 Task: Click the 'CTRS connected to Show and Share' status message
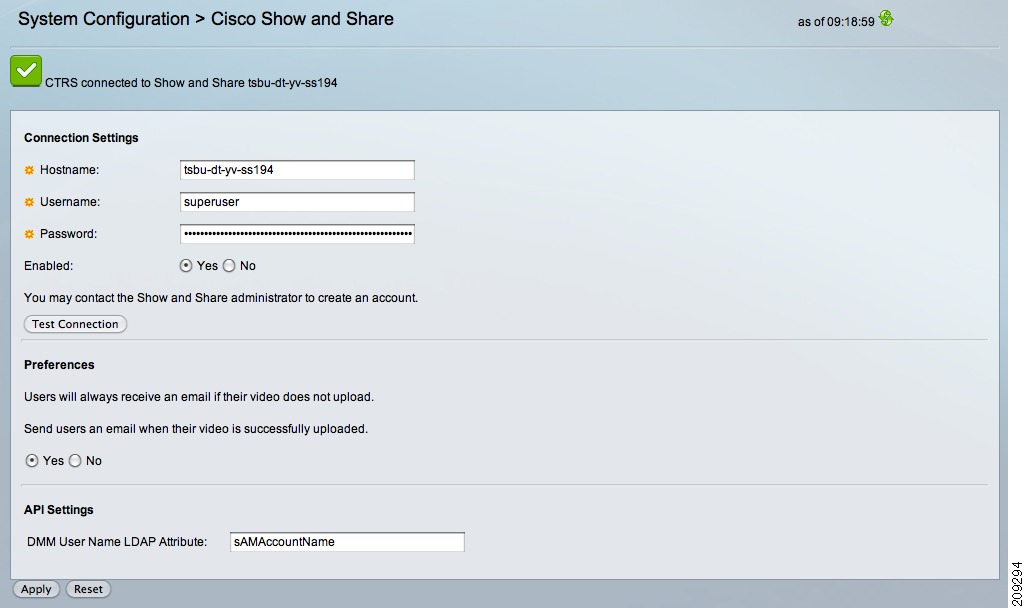pos(191,83)
